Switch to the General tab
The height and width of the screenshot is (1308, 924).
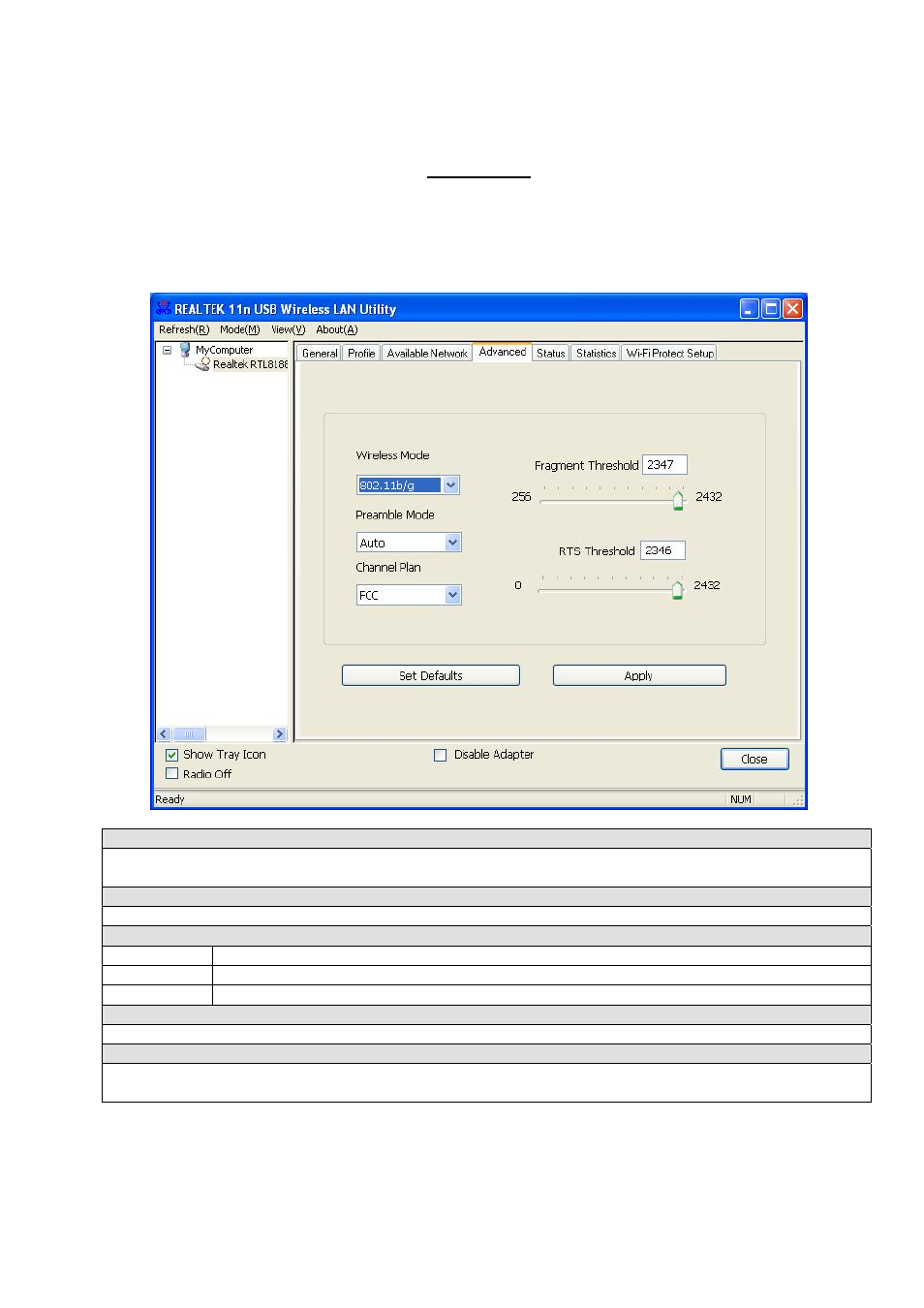point(320,354)
